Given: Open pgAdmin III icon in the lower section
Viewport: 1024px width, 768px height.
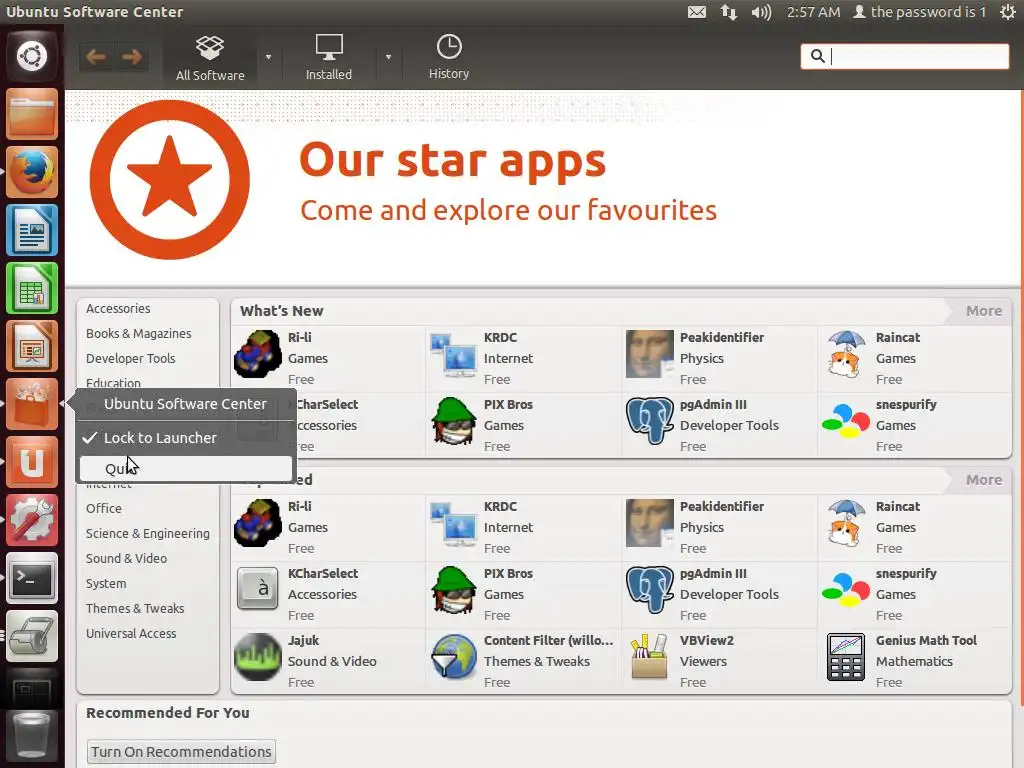Looking at the screenshot, I should point(649,590).
